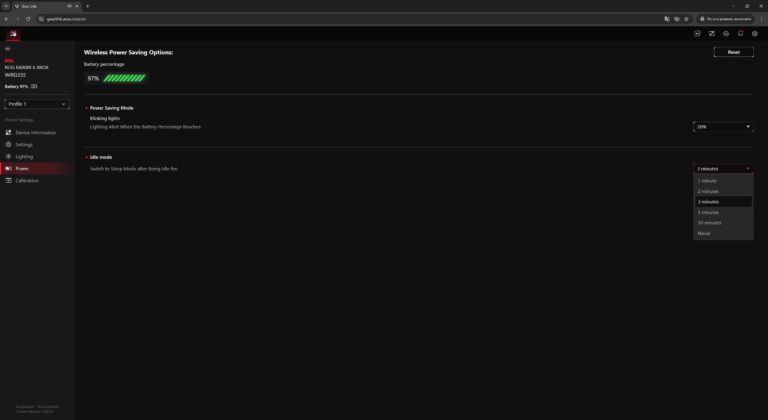Image resolution: width=768 pixels, height=420 pixels.
Task: Open the Lighting section icon
Action: (x=8, y=156)
